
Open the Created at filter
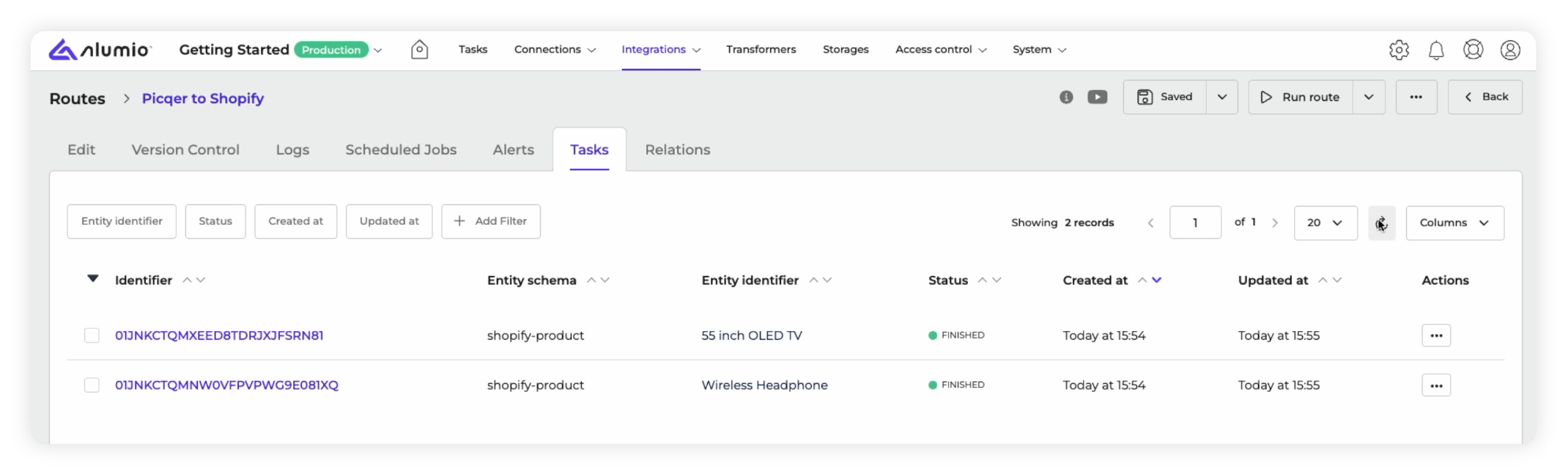296,221
